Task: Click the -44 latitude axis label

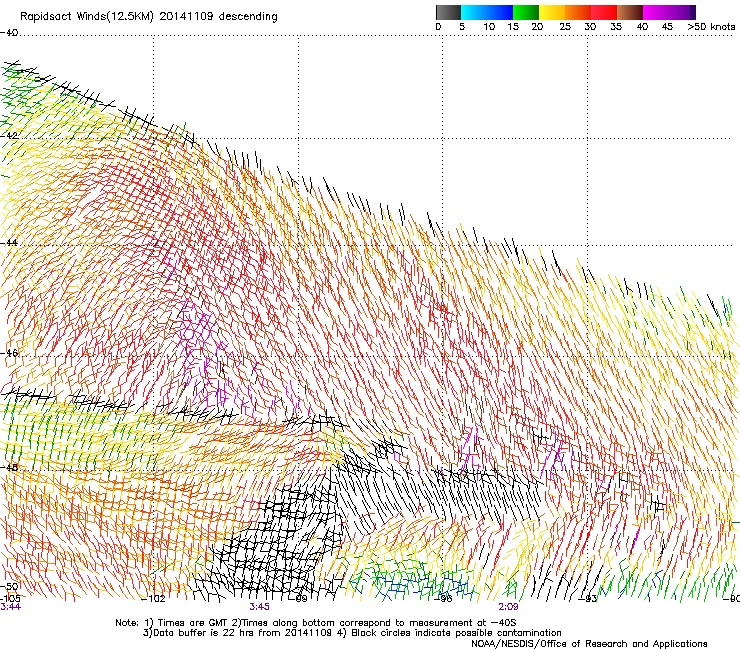Action: 9,243
